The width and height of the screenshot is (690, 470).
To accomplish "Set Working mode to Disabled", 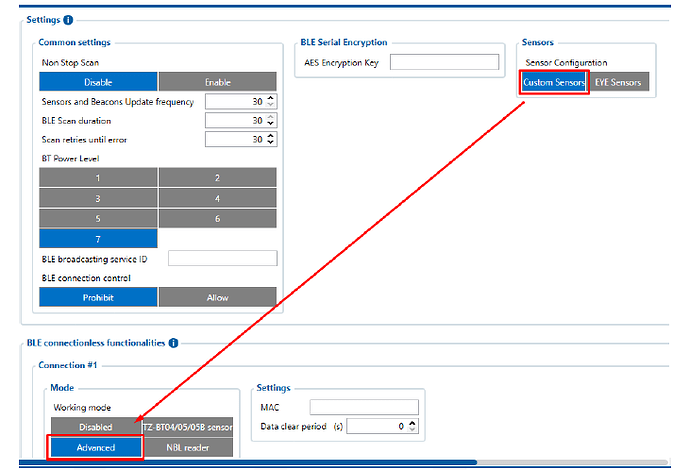I will [x=95, y=426].
